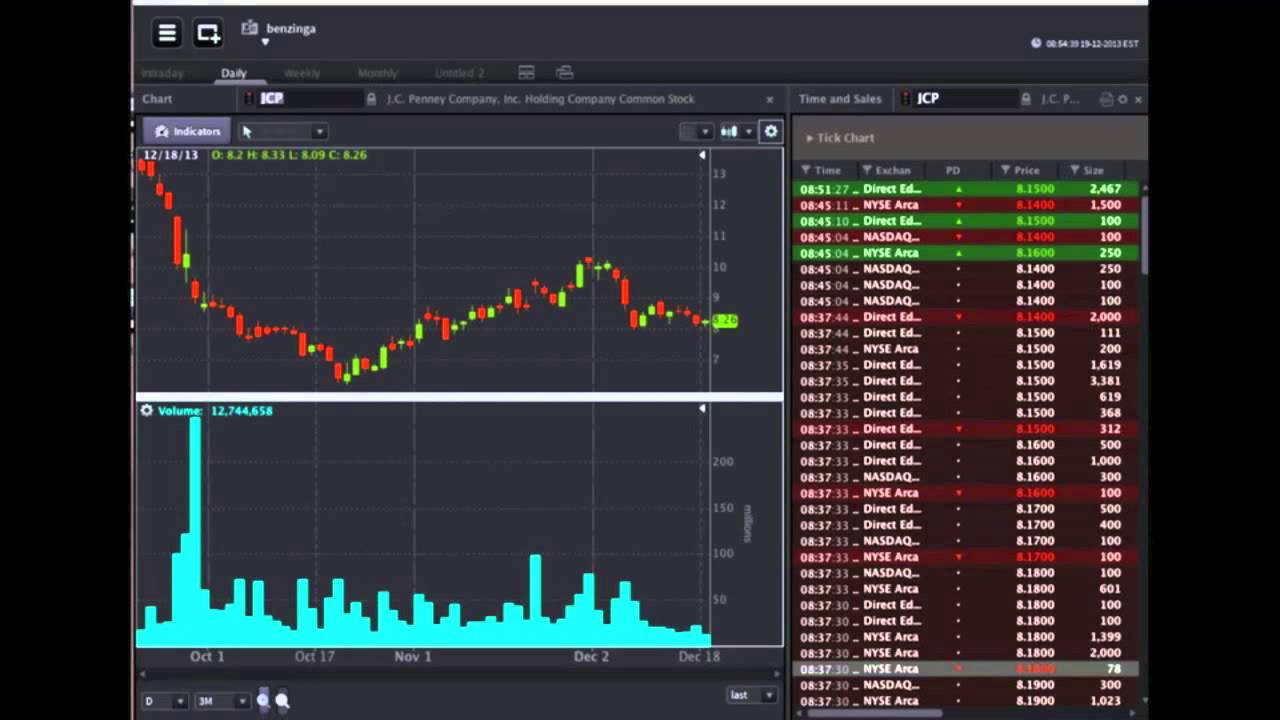Click the tile layout icon beside the tabs
1280x720 pixels.
point(526,73)
